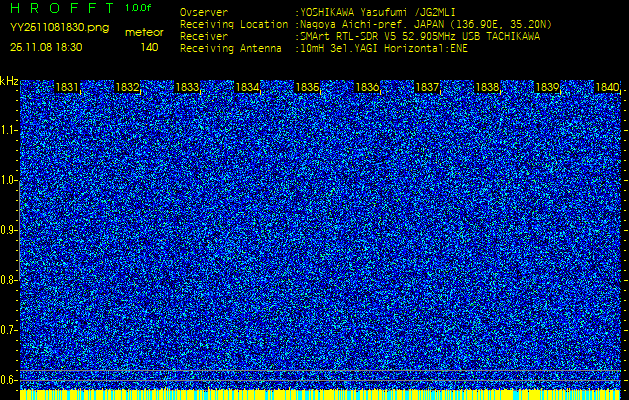629x400 pixels.
Task: Click the 1.0 frequency axis label
Action: [x=8, y=181]
